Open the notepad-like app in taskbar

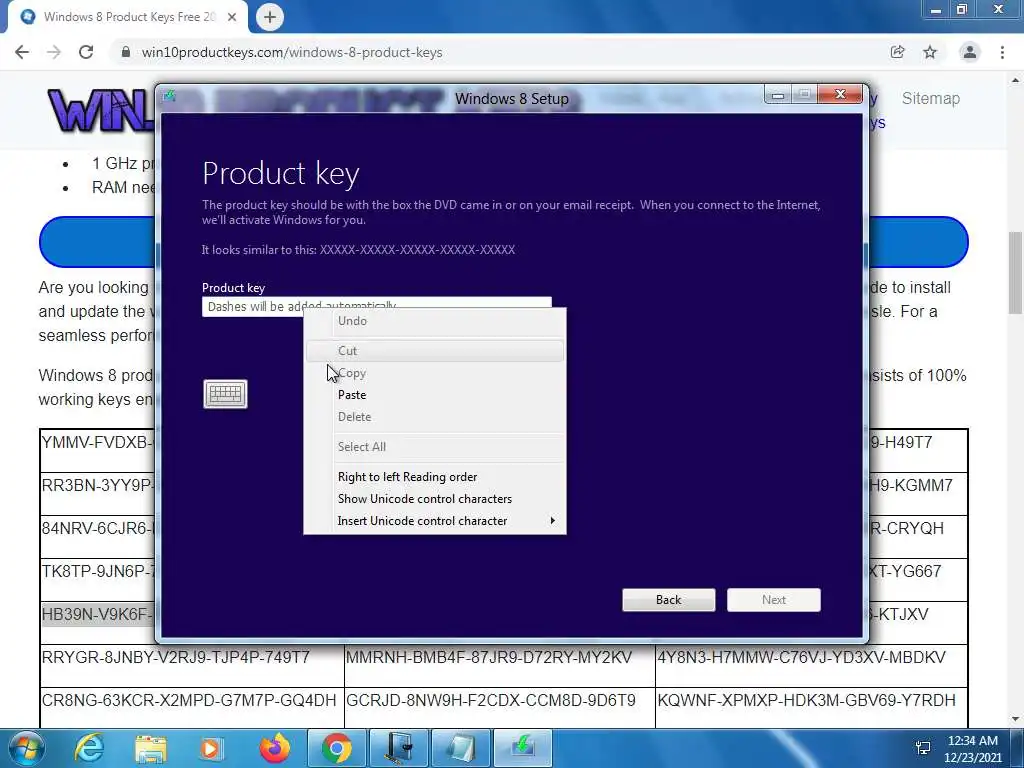460,748
